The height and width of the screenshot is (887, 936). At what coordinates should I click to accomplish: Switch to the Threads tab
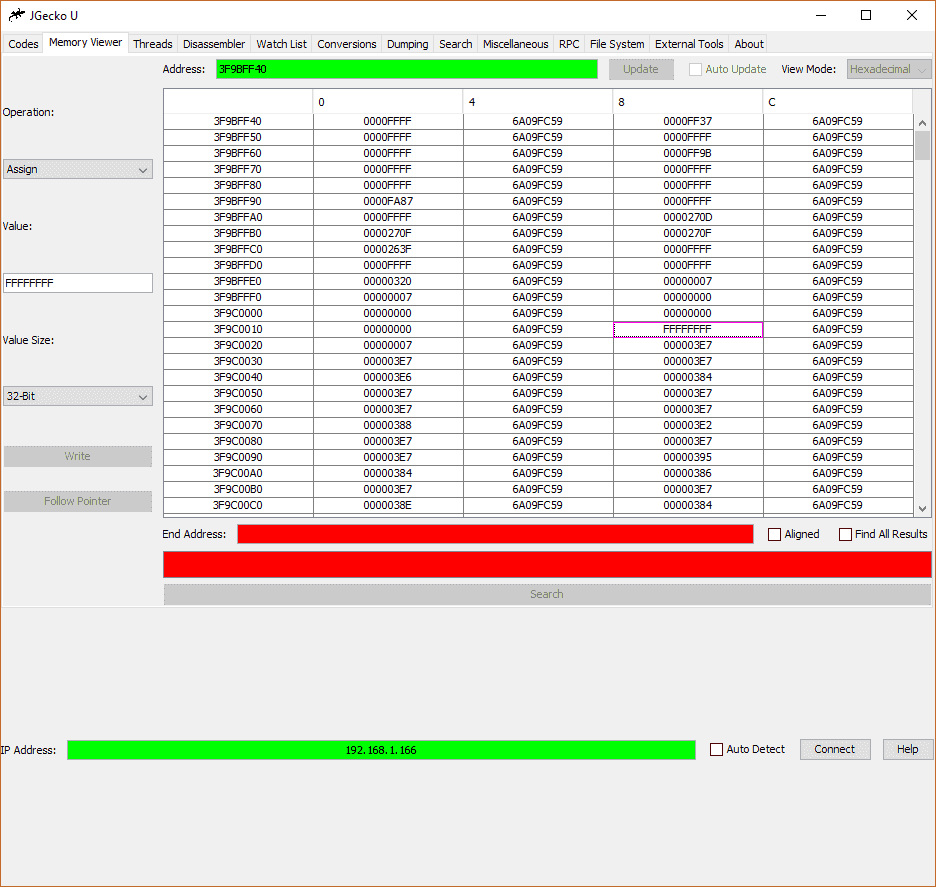(x=152, y=44)
